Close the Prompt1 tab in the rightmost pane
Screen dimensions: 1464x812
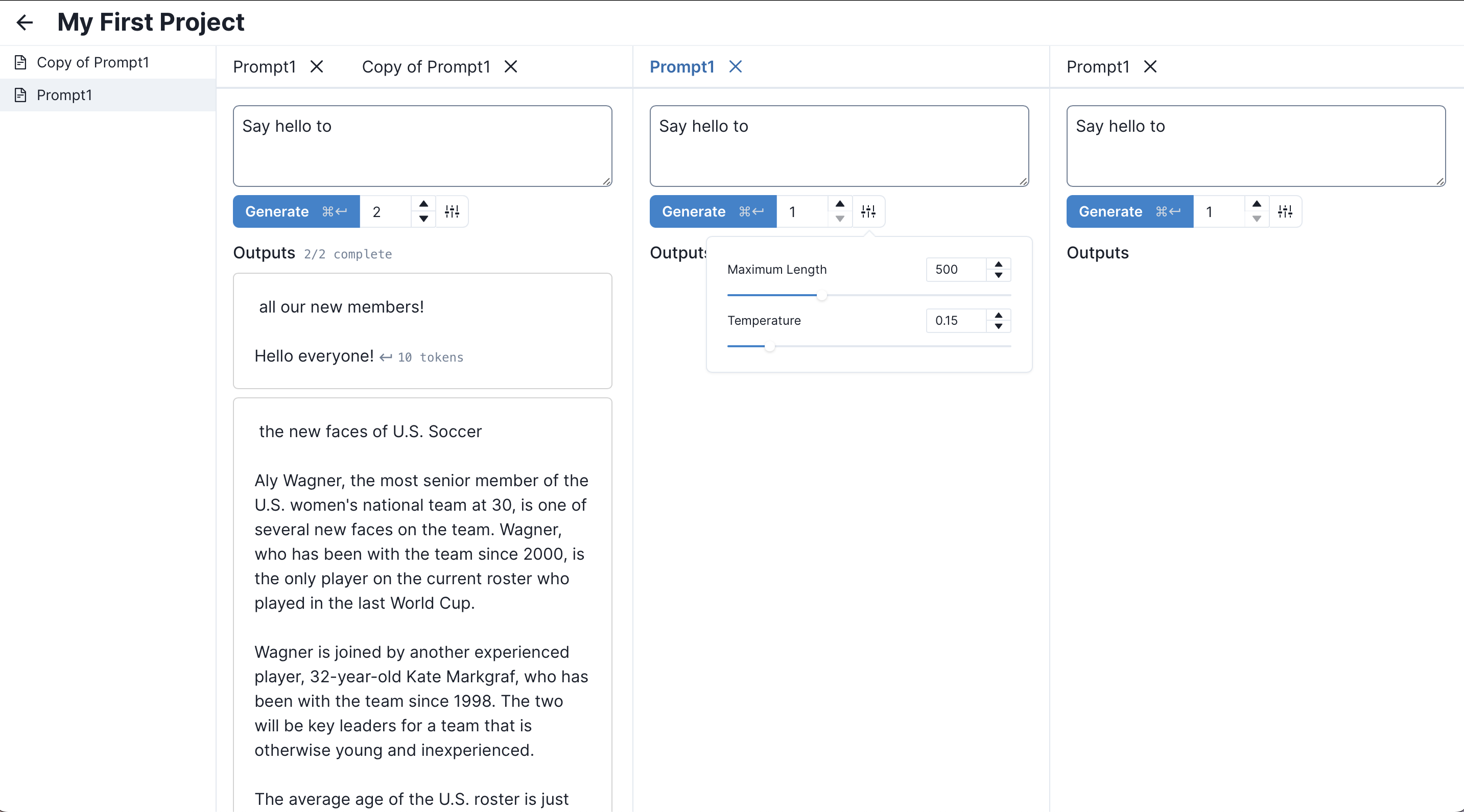click(1150, 67)
